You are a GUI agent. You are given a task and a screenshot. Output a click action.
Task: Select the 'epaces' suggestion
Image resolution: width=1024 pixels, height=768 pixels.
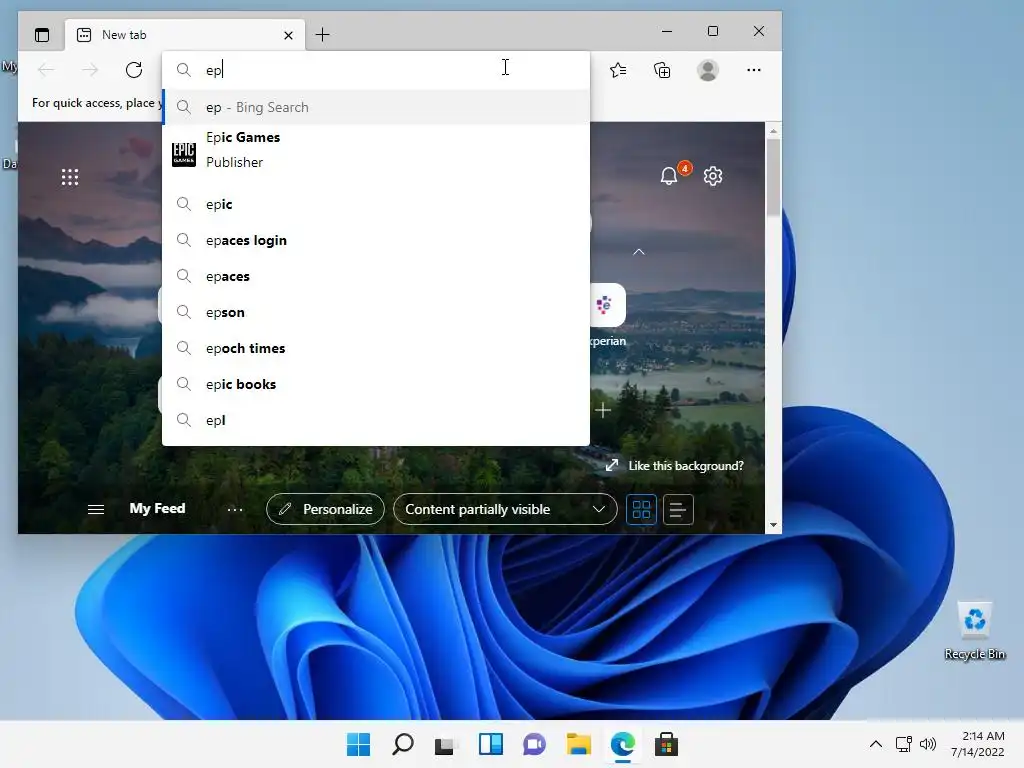click(x=376, y=276)
